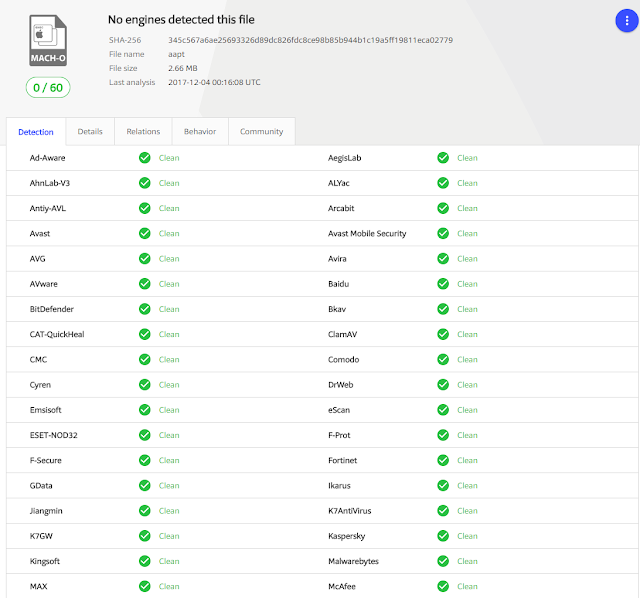The image size is (640, 598).
Task: Click the green check icon for Kingsoft
Action: click(144, 561)
